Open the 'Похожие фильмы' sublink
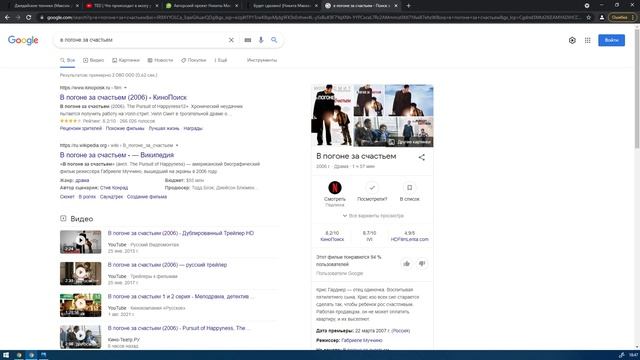Viewport: 640px width, 360px height. (125, 128)
